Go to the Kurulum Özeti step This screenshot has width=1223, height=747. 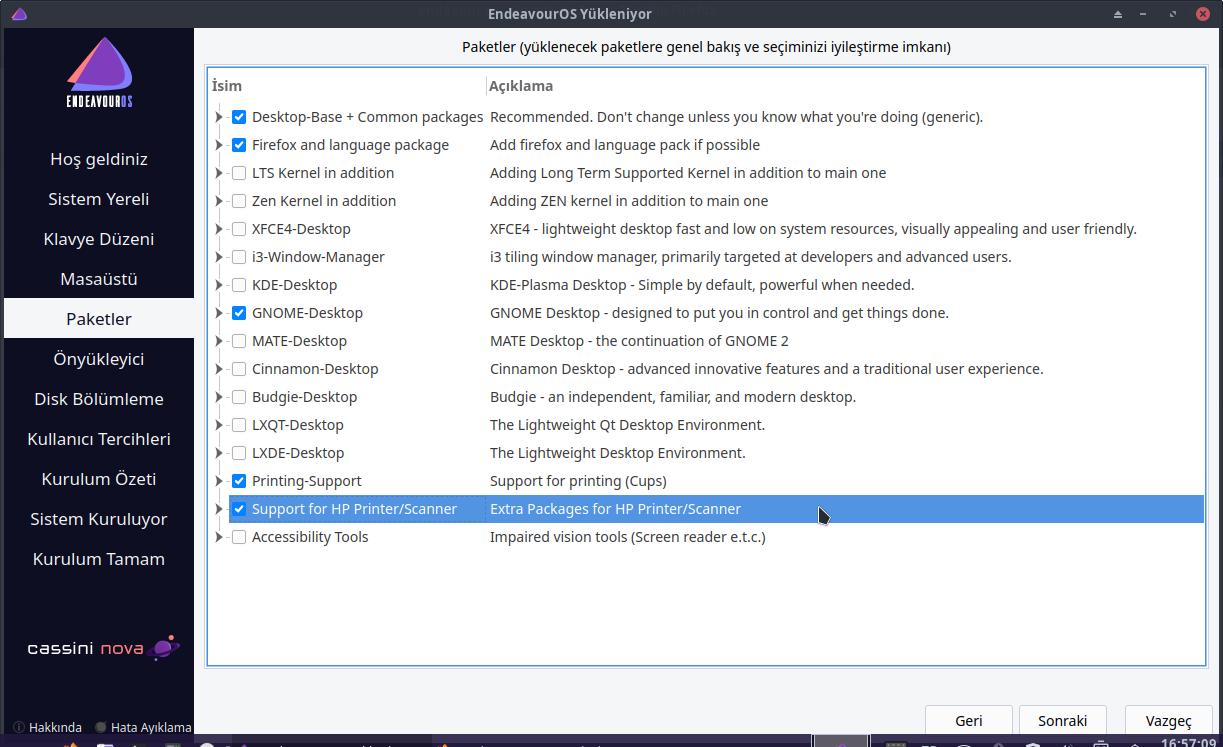(x=99, y=479)
